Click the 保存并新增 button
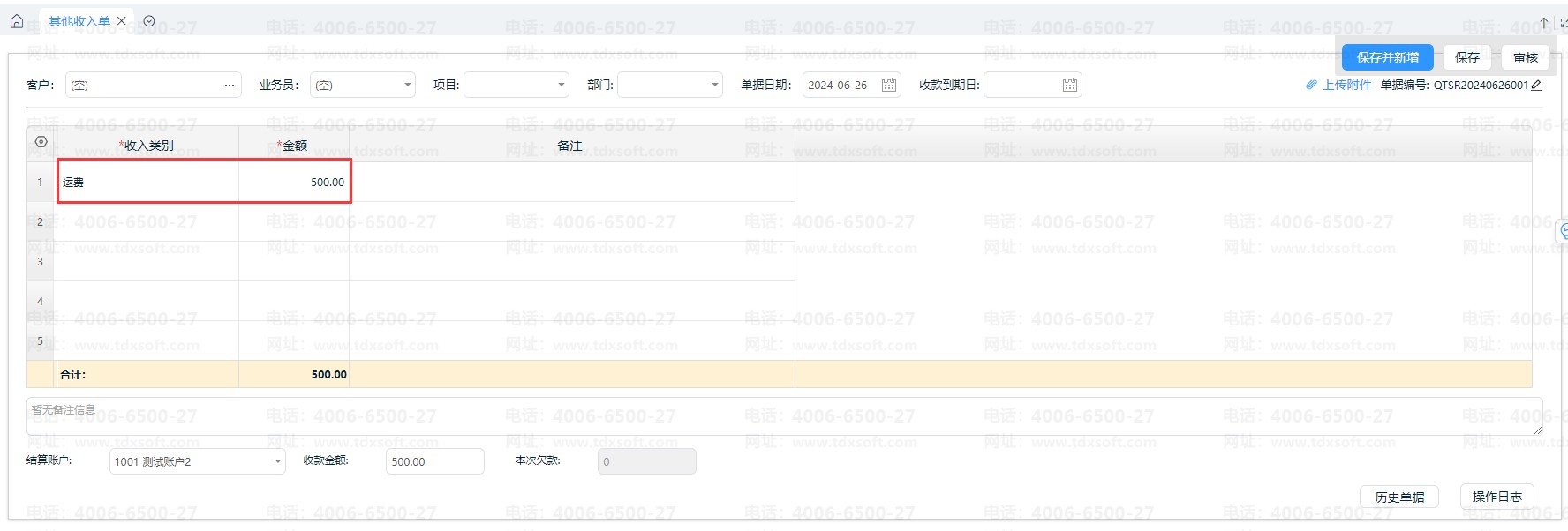The width and height of the screenshot is (1568, 531). click(x=1387, y=57)
